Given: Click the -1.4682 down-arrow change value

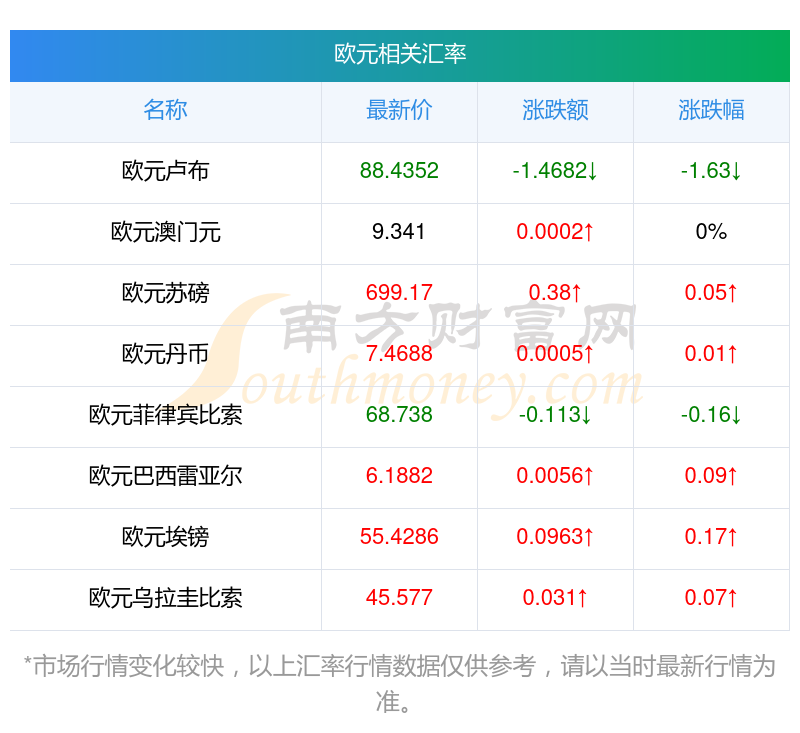Looking at the screenshot, I should 555,171.
